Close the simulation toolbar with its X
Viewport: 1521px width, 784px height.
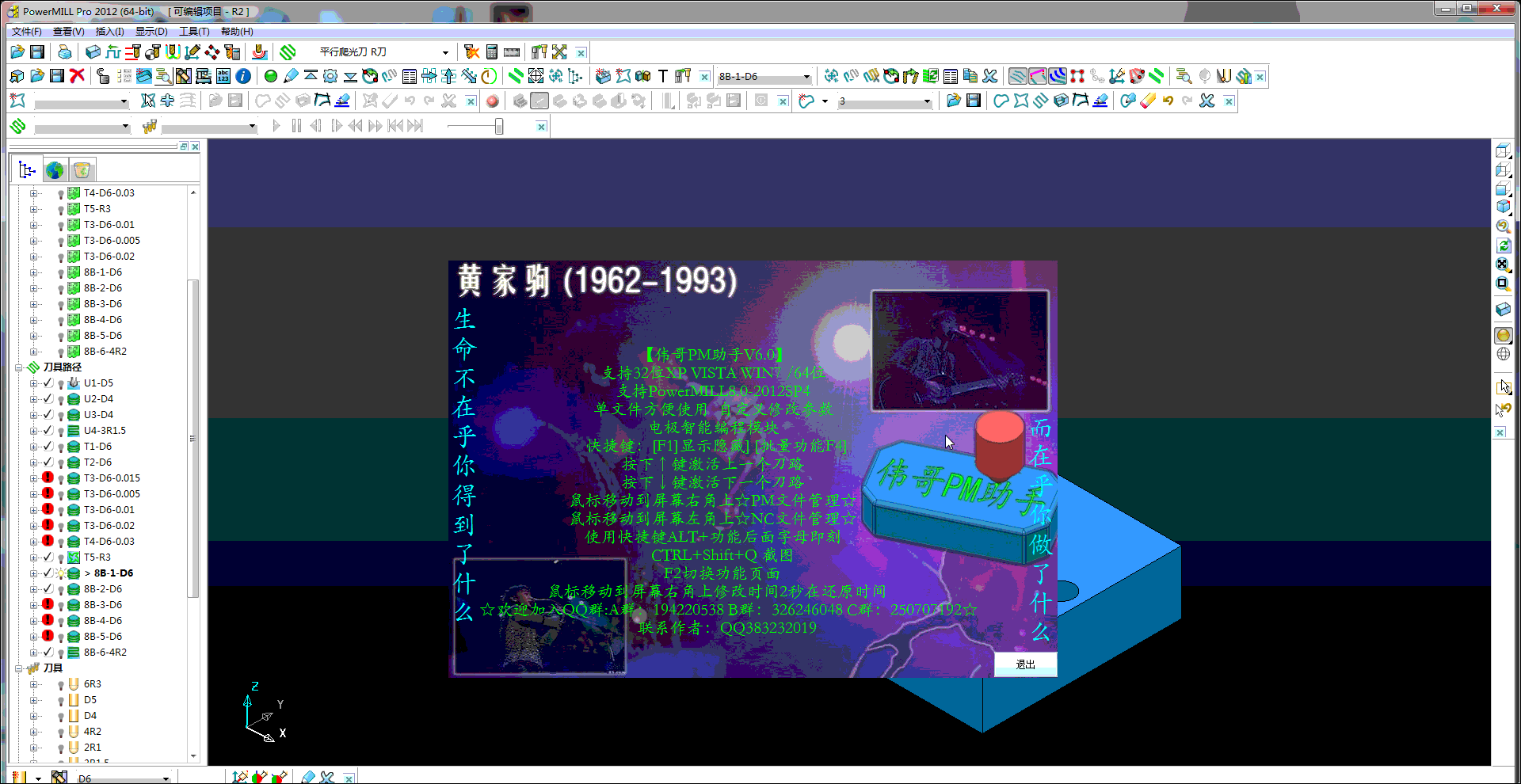(541, 127)
